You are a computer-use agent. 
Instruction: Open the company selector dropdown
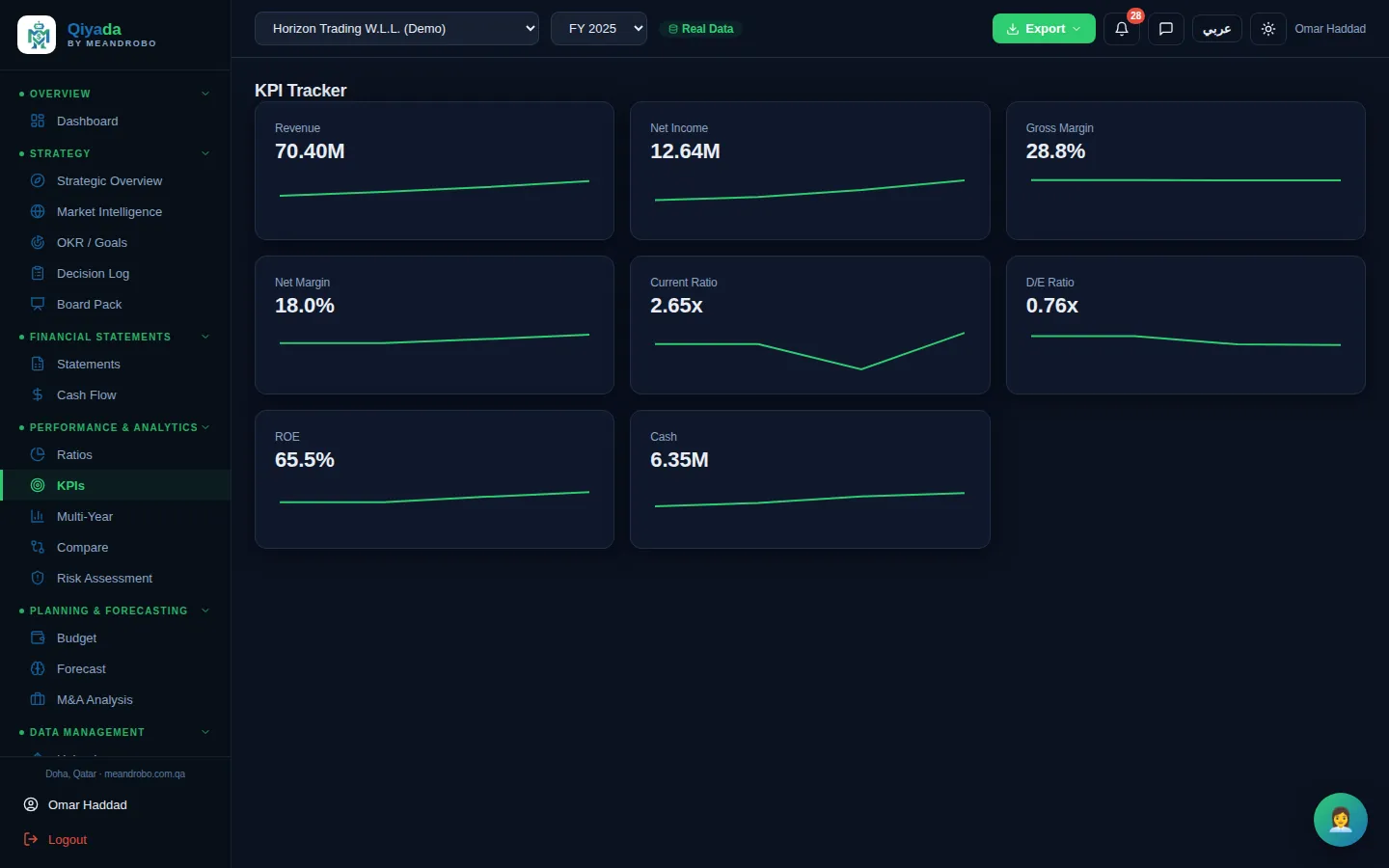click(396, 29)
